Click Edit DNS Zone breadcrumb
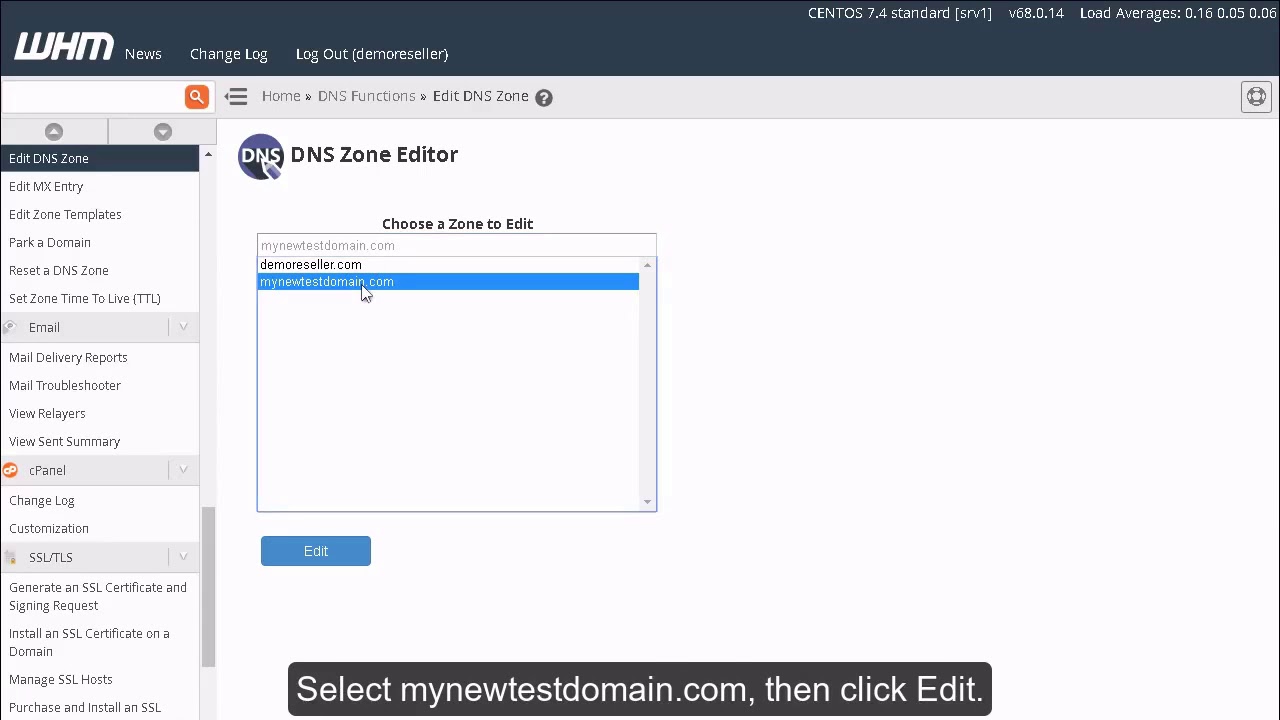1280x720 pixels. [x=480, y=96]
